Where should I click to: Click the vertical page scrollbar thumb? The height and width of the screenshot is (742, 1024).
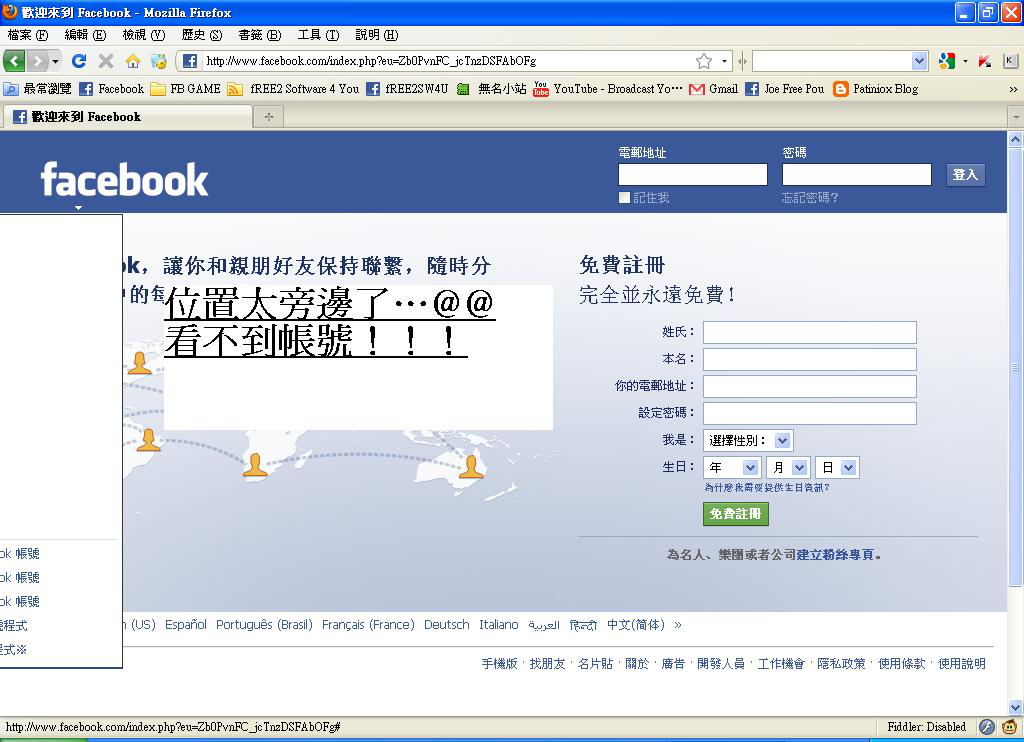1015,367
